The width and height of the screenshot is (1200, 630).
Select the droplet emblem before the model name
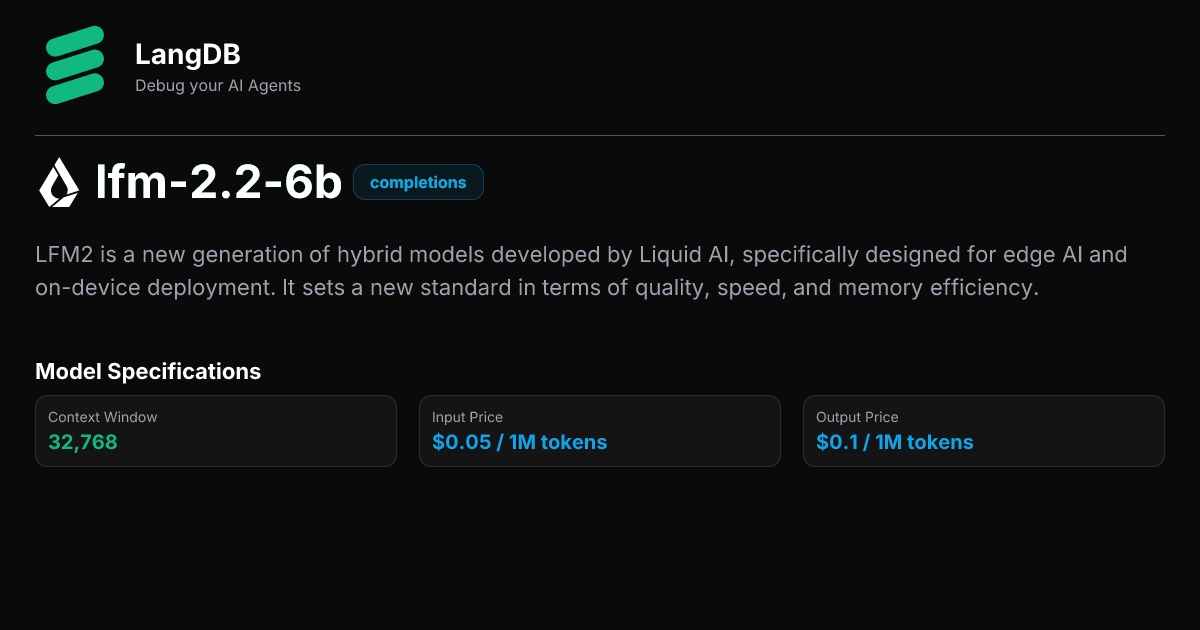click(58, 183)
